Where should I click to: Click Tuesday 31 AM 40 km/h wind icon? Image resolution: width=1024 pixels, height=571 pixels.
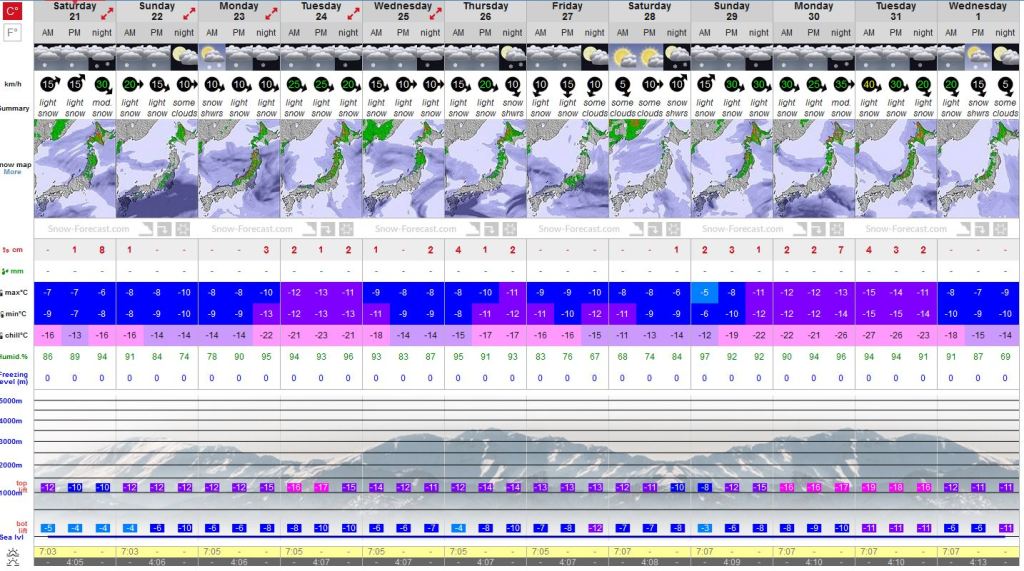point(869,86)
